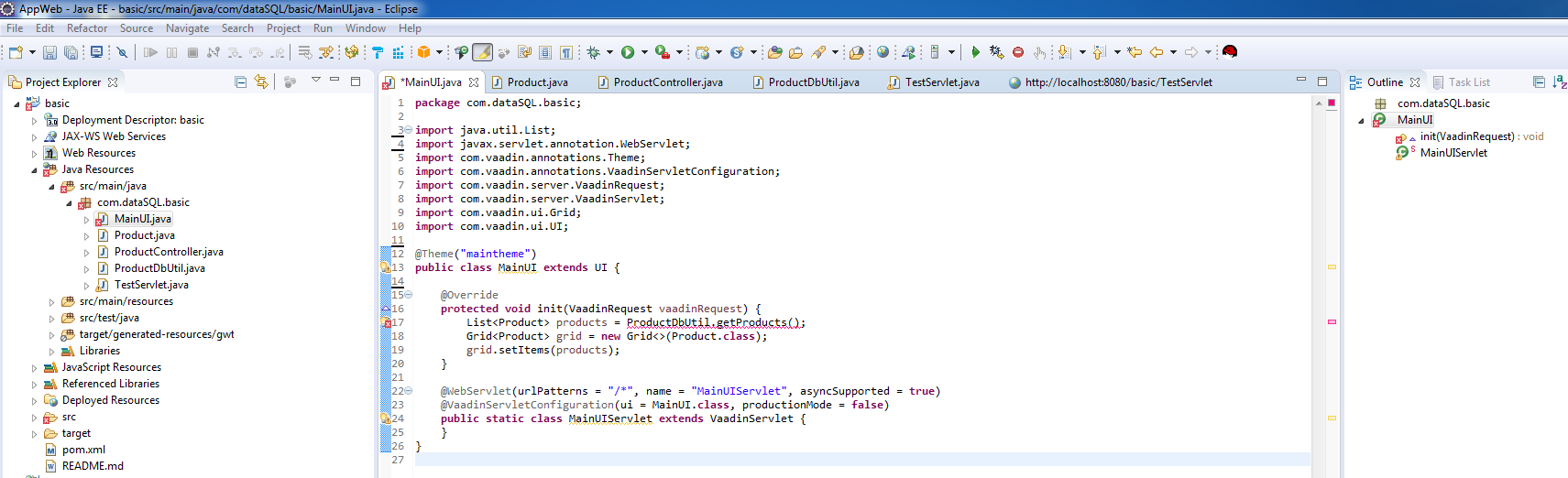
Task: Click the green Run button icon
Action: pos(628,53)
